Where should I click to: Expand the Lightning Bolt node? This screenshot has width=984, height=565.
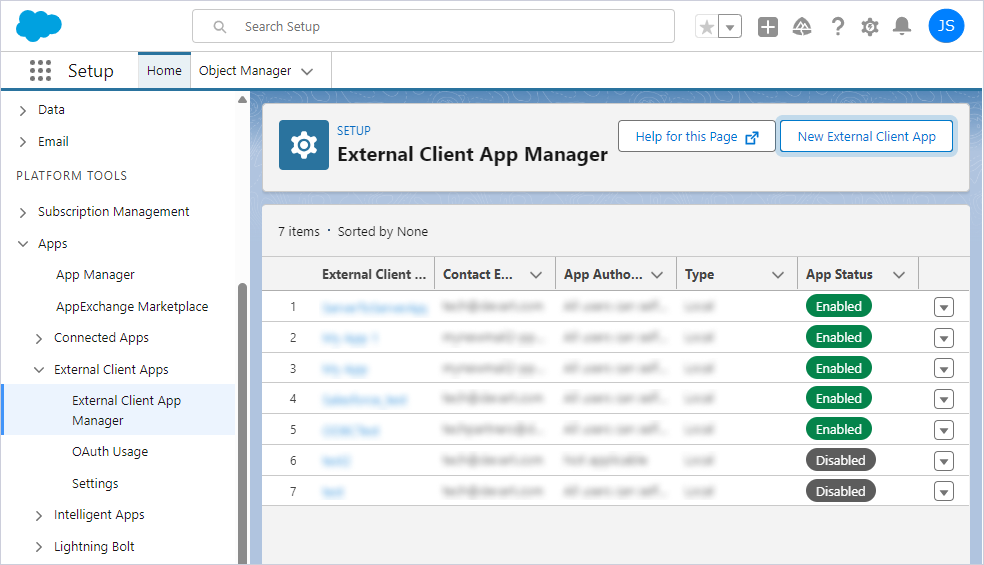[x=39, y=547]
